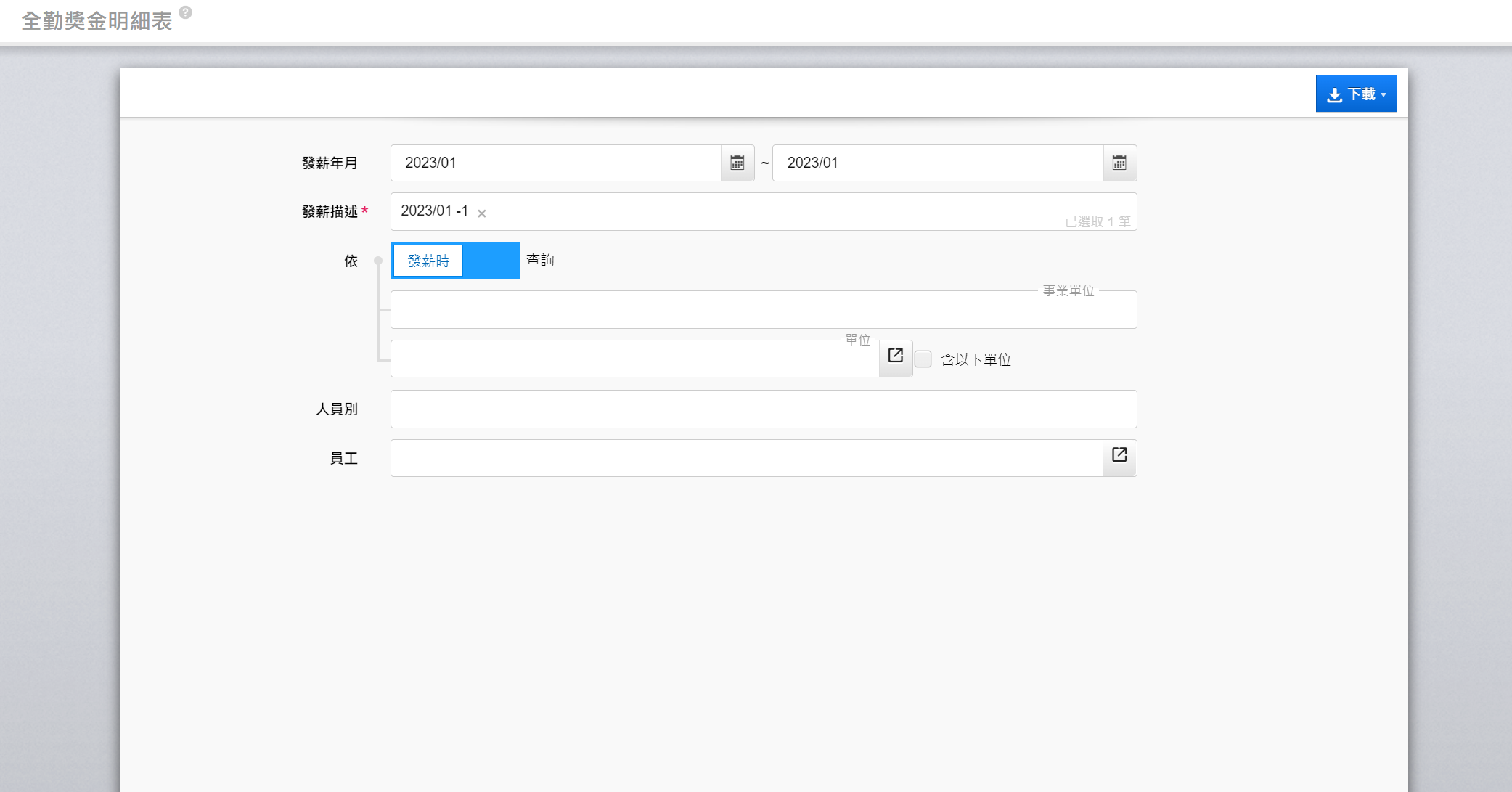This screenshot has height=792, width=1512.
Task: Open start month calendar picker
Action: 737,163
